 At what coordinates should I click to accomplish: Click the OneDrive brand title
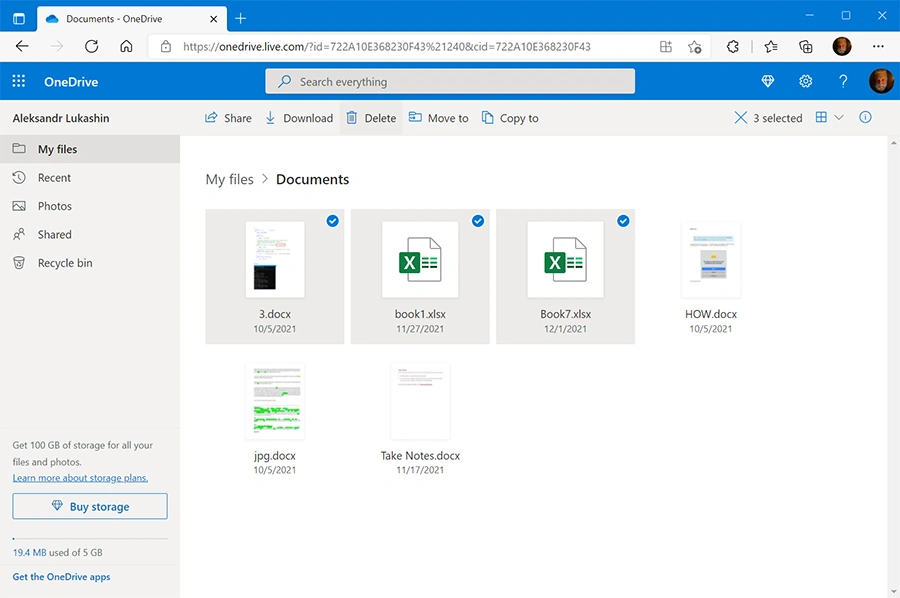(x=71, y=81)
